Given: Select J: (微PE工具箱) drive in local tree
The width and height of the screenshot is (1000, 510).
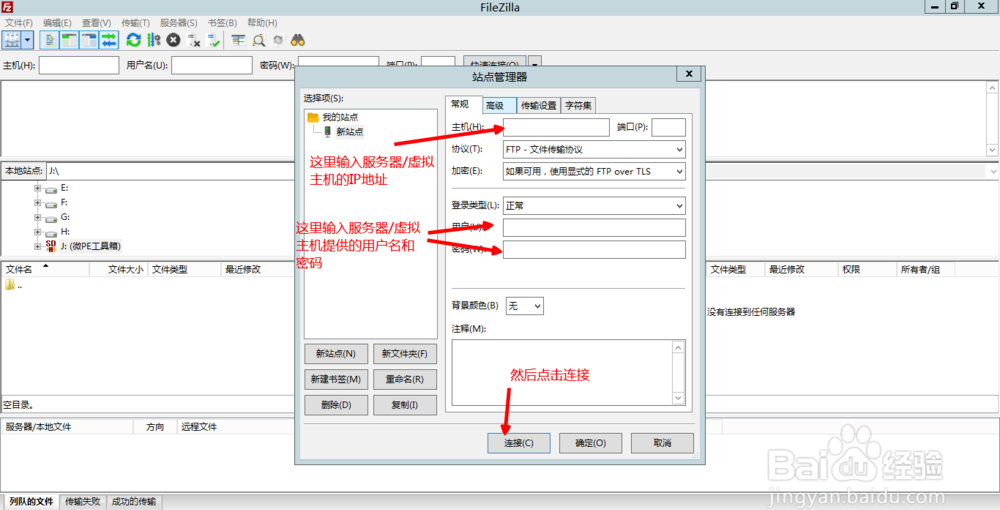Looking at the screenshot, I should pyautogui.click(x=90, y=246).
